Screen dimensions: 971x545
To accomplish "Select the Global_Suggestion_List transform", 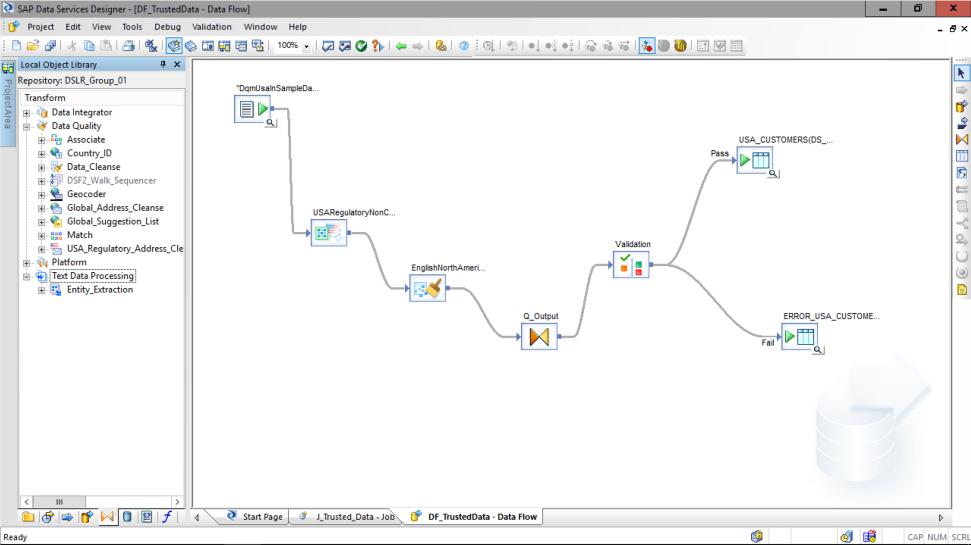I will (x=113, y=221).
